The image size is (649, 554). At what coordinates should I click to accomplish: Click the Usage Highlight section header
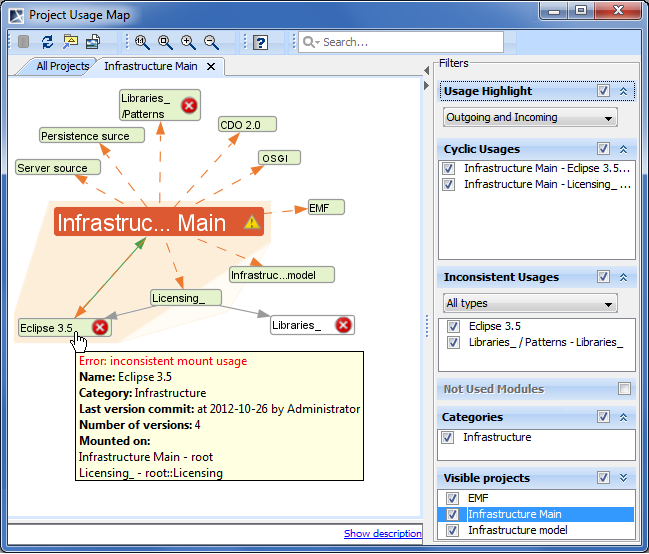(x=536, y=91)
